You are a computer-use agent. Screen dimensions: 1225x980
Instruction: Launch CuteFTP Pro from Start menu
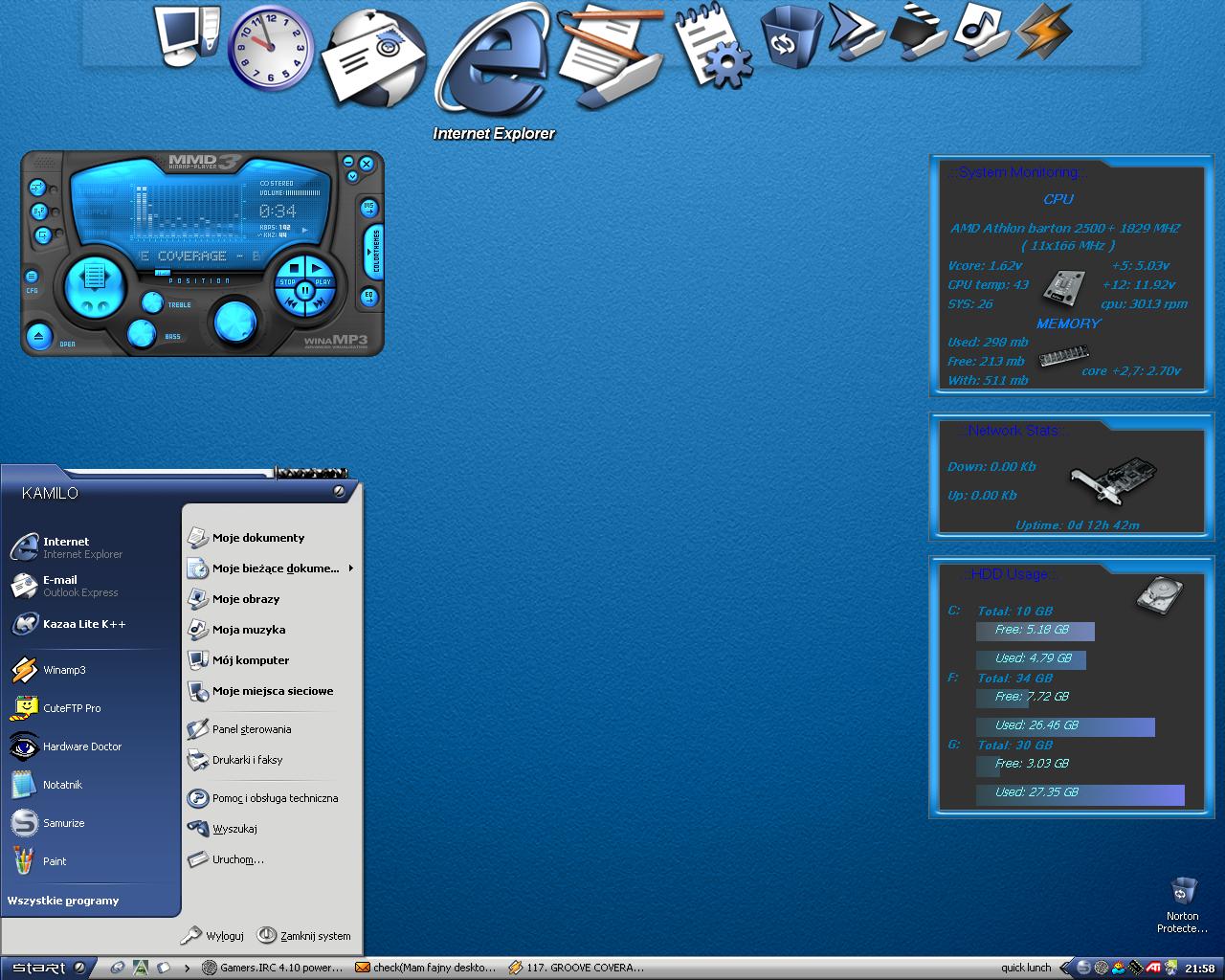(93, 708)
